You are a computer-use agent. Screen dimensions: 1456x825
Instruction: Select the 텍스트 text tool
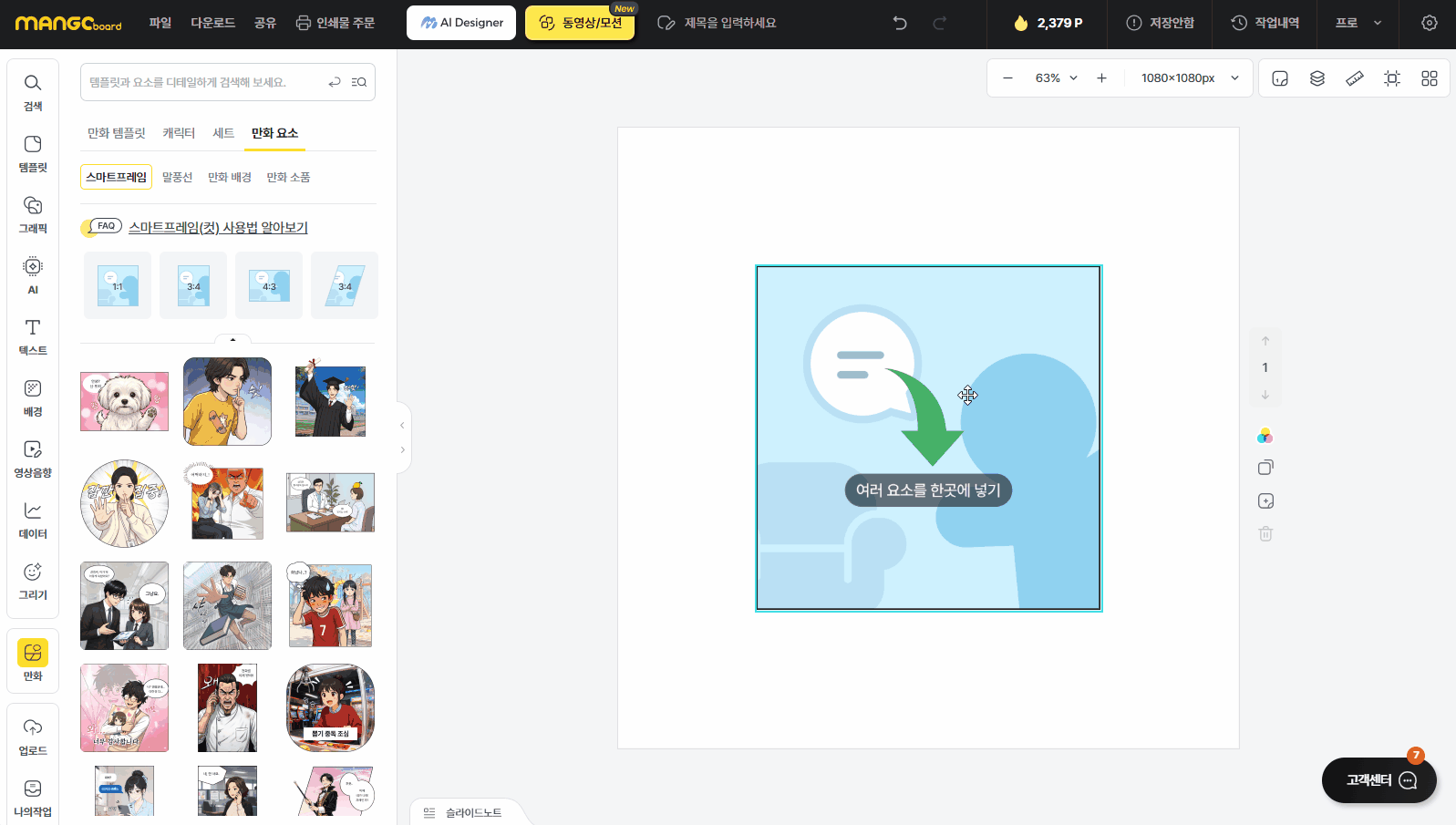tap(33, 337)
